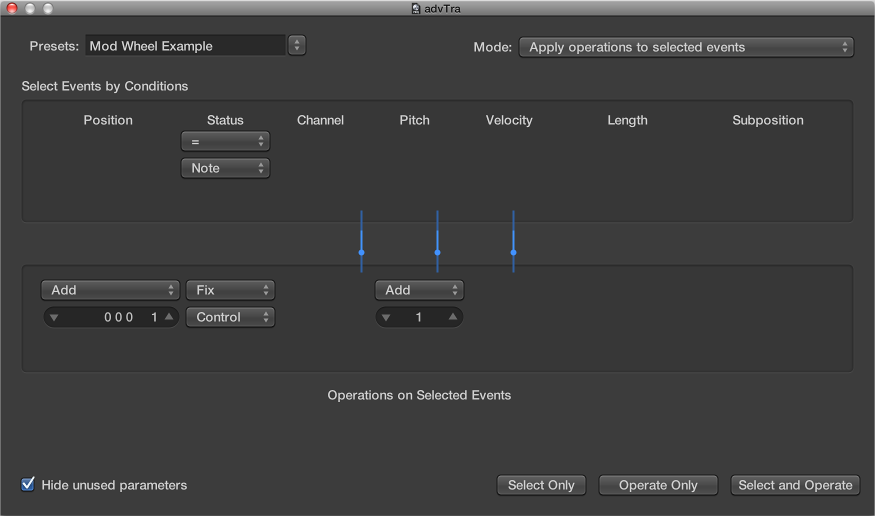Screen dimensions: 876x516
Task: Toggle Hide unused parameters checkbox
Action: 28,485
